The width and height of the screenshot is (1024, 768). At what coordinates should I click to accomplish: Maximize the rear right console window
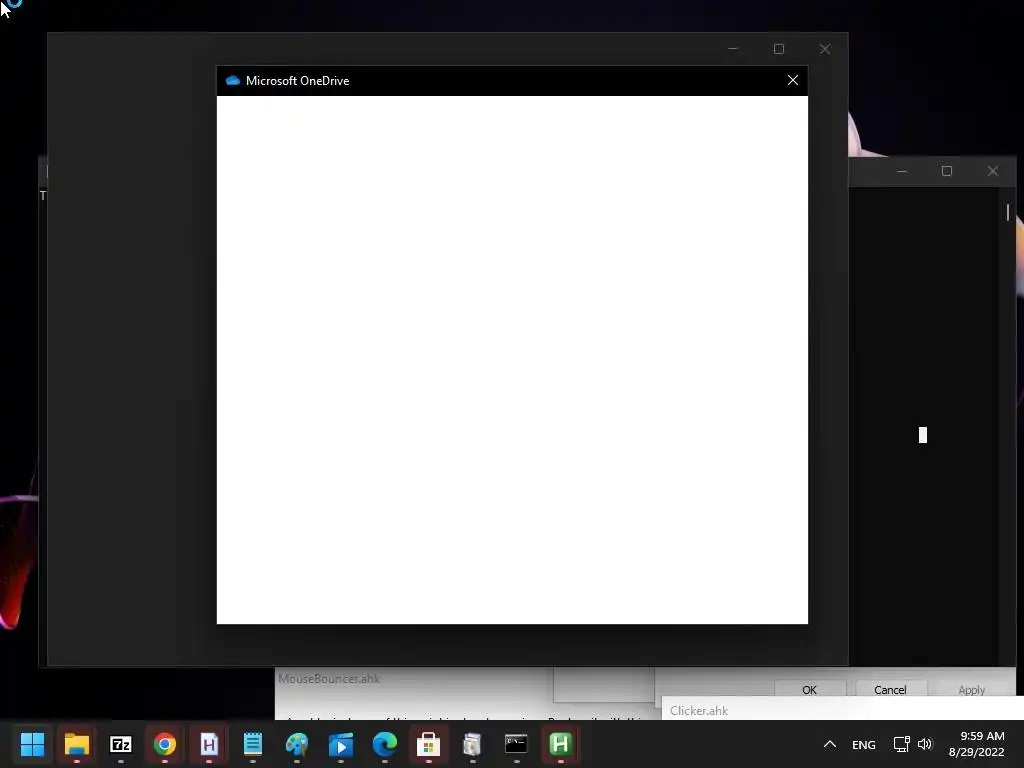[x=947, y=171]
